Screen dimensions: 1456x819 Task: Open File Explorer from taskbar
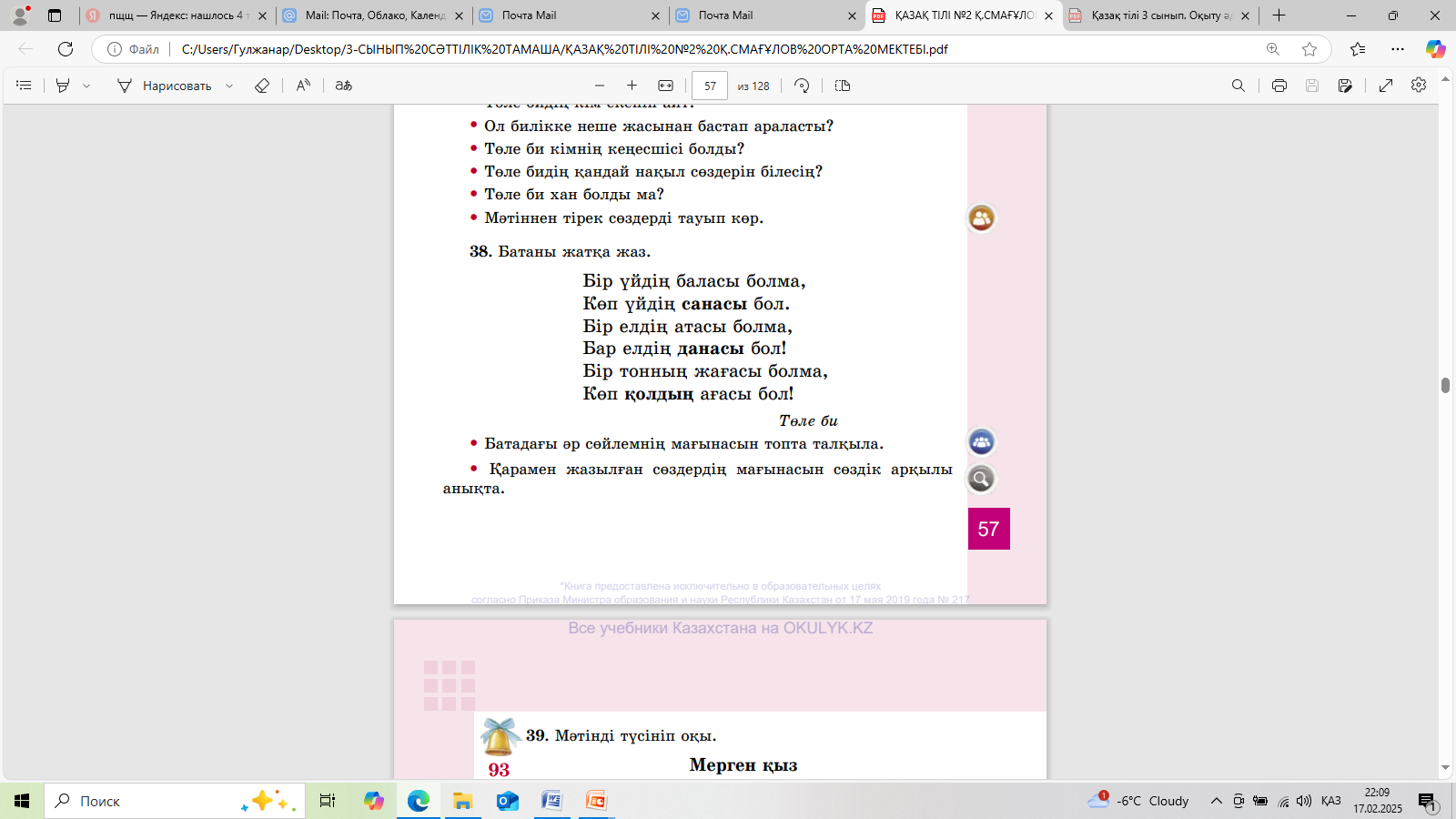[x=463, y=801]
